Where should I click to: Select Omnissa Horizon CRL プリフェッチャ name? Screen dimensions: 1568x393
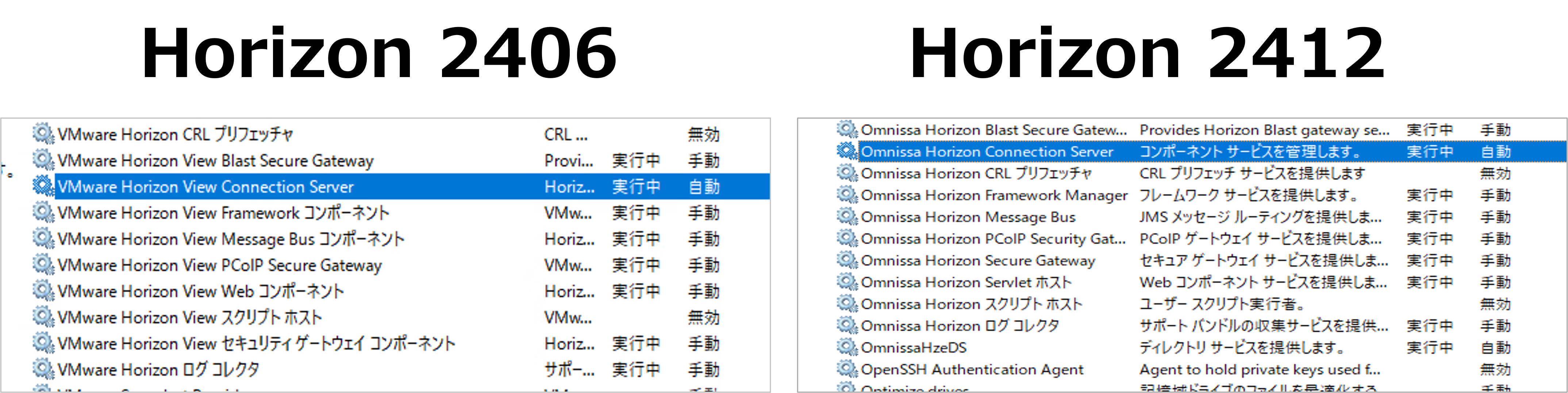tap(976, 173)
